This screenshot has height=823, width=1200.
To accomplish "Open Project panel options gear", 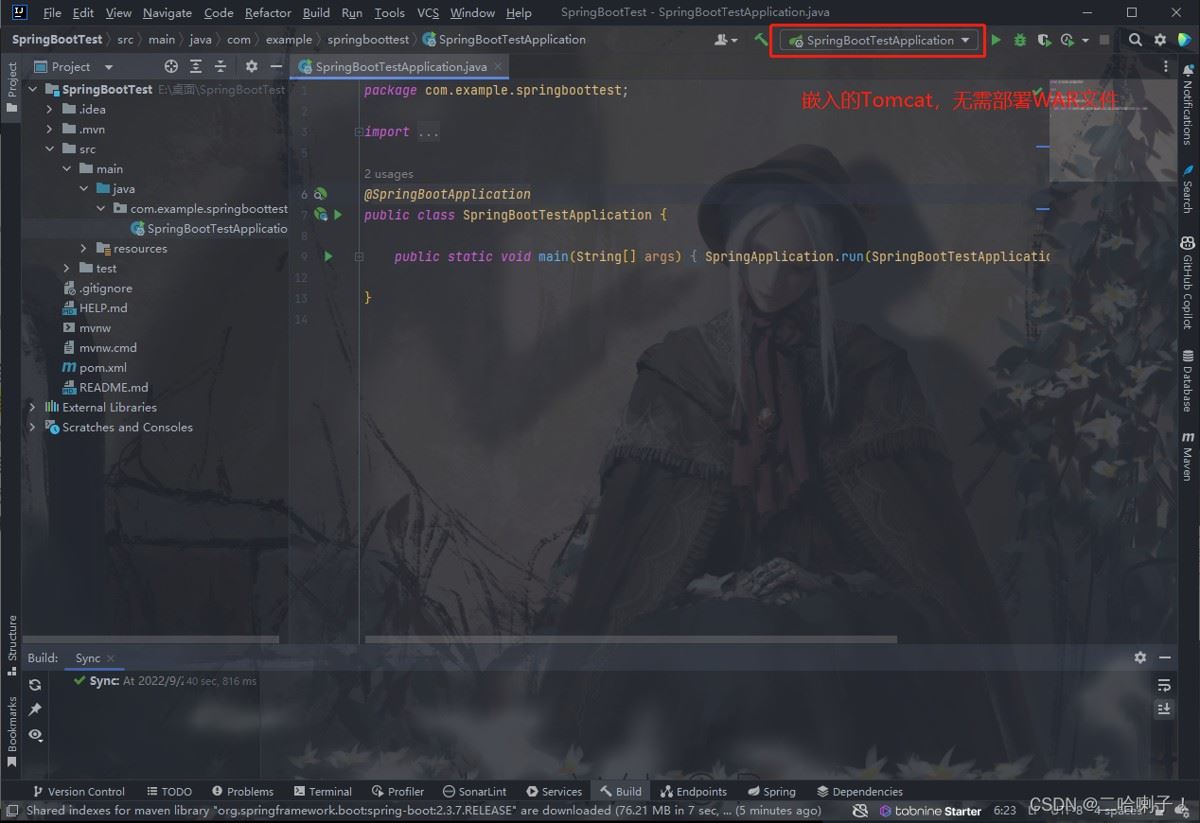I will tap(251, 66).
